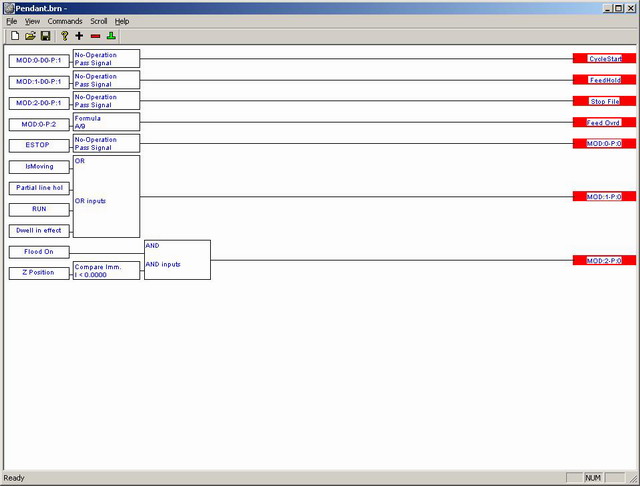640x486 pixels.
Task: Click the No-Operation block after ESTOP
Action: pos(106,143)
